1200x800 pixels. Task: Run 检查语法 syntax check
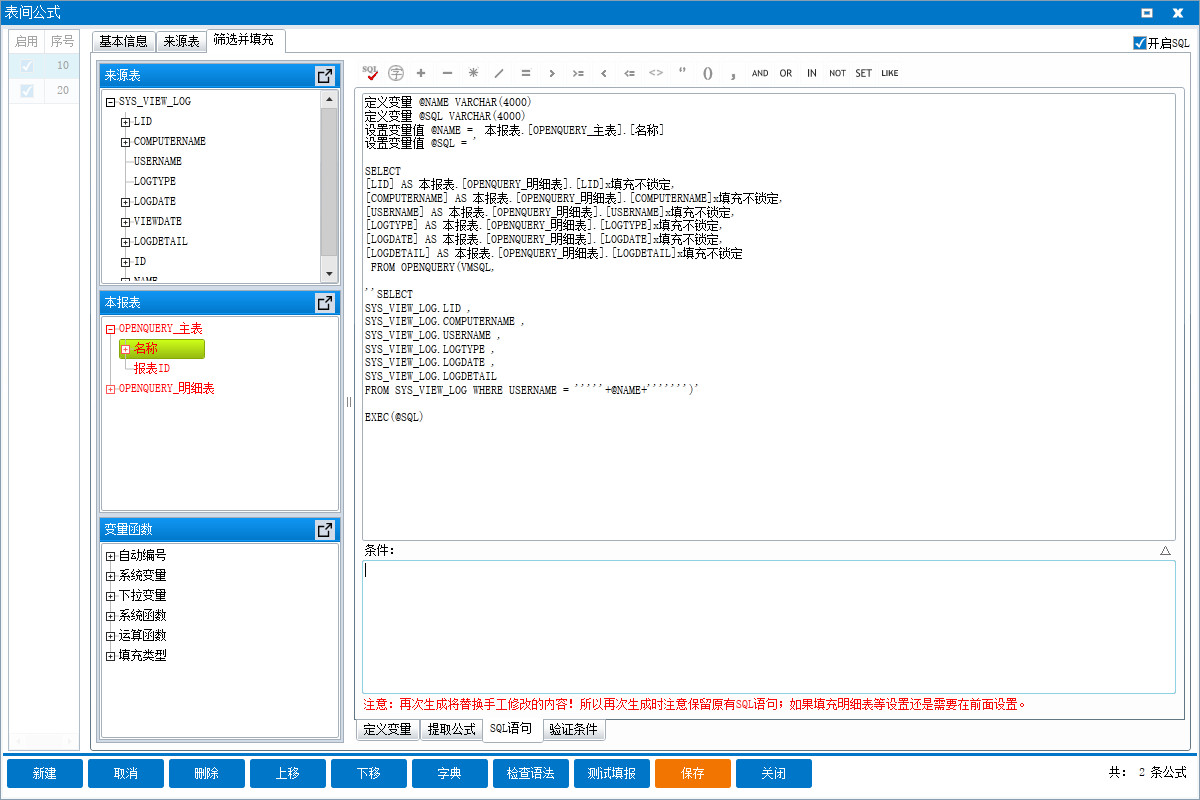pos(531,774)
